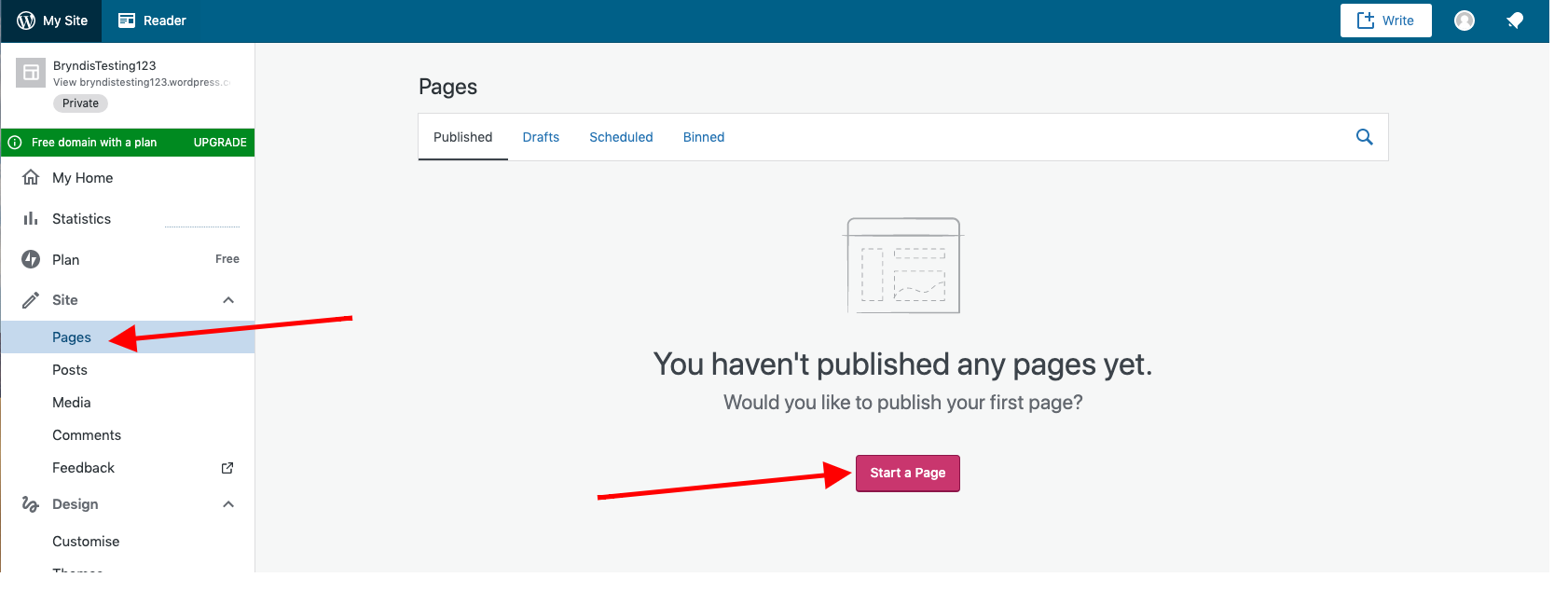Open Customise under Design

pyautogui.click(x=128, y=542)
